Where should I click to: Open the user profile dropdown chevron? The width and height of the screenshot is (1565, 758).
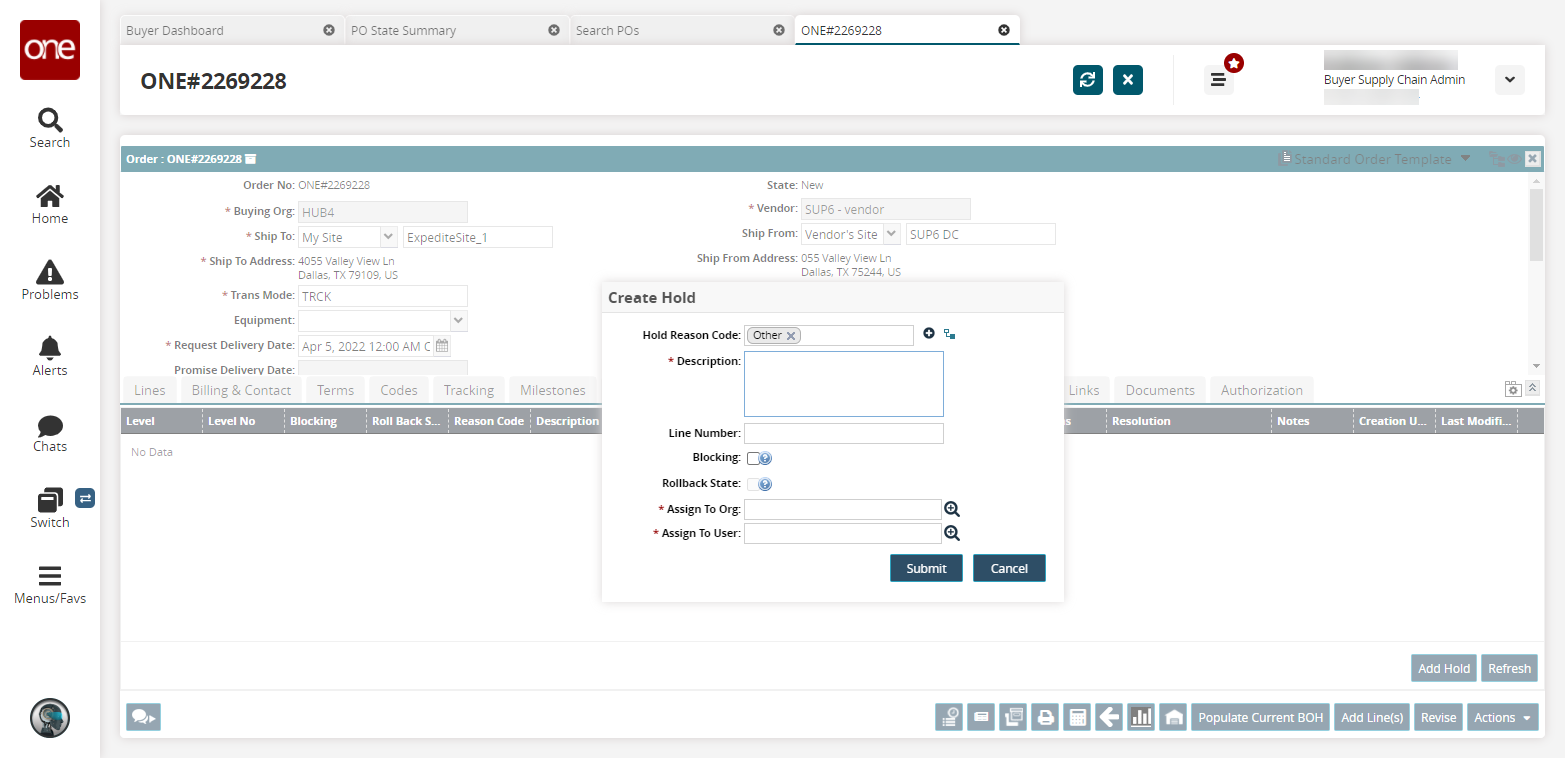point(1509,79)
